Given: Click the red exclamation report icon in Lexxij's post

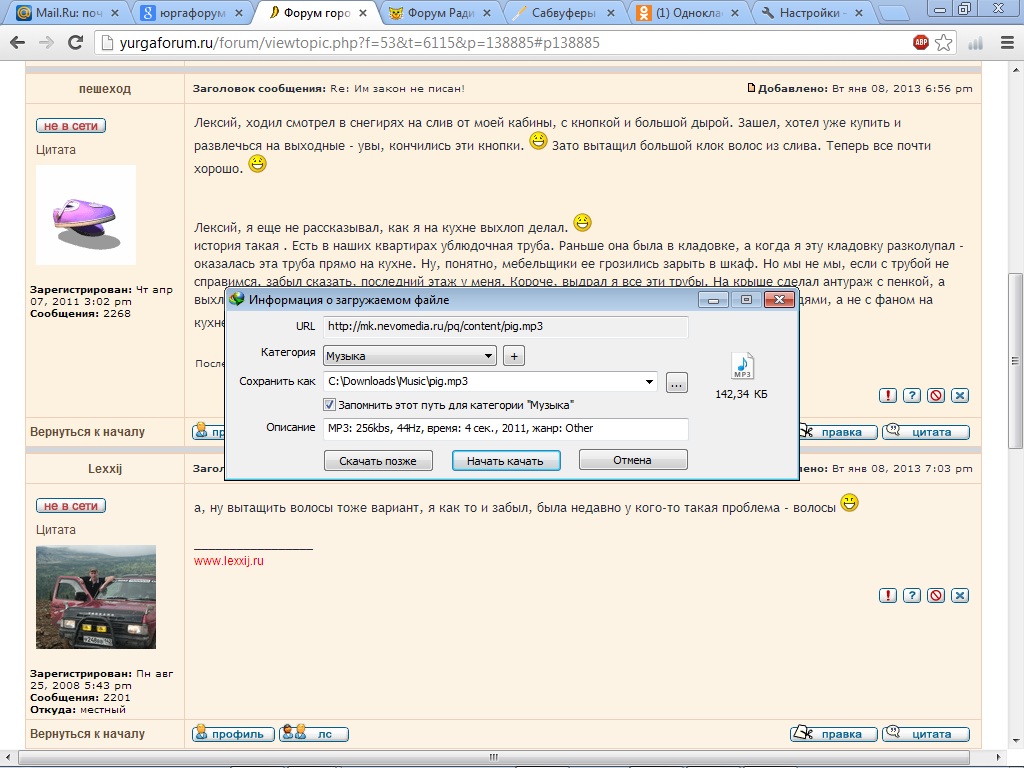Looking at the screenshot, I should pyautogui.click(x=888, y=595).
